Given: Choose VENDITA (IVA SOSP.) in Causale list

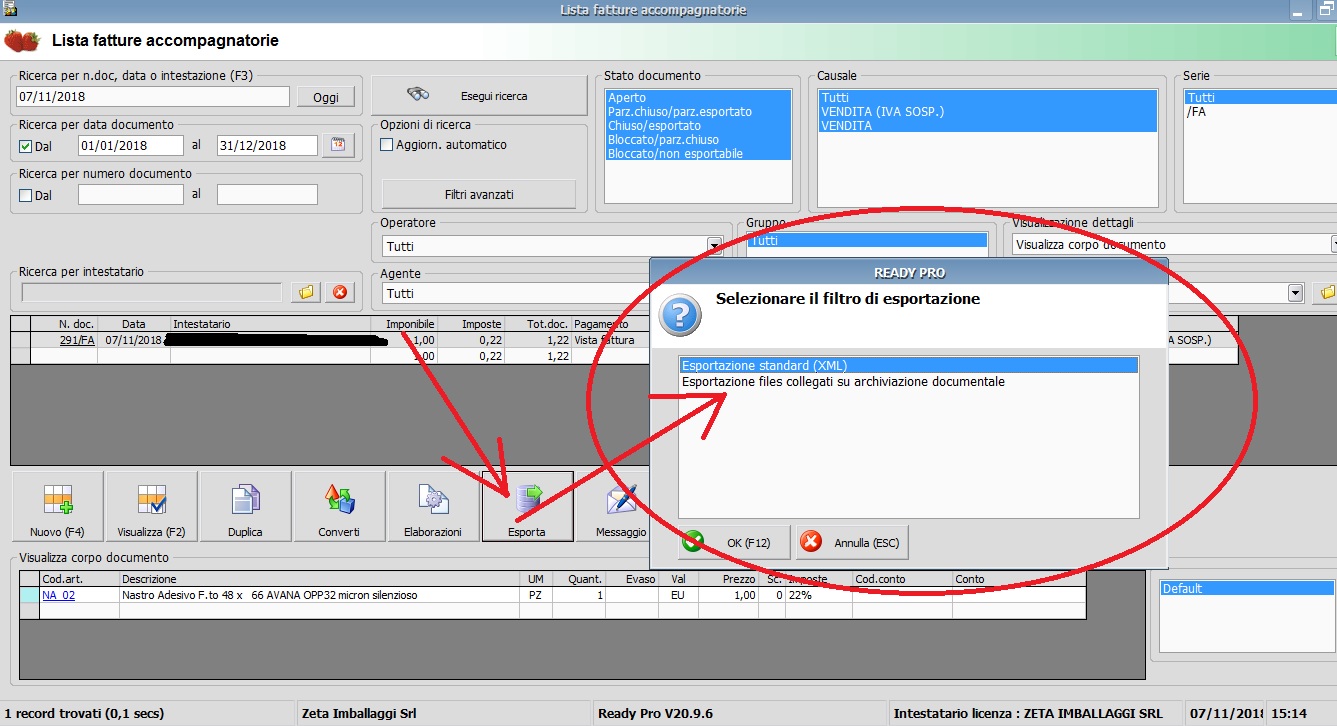Looking at the screenshot, I should click(987, 112).
